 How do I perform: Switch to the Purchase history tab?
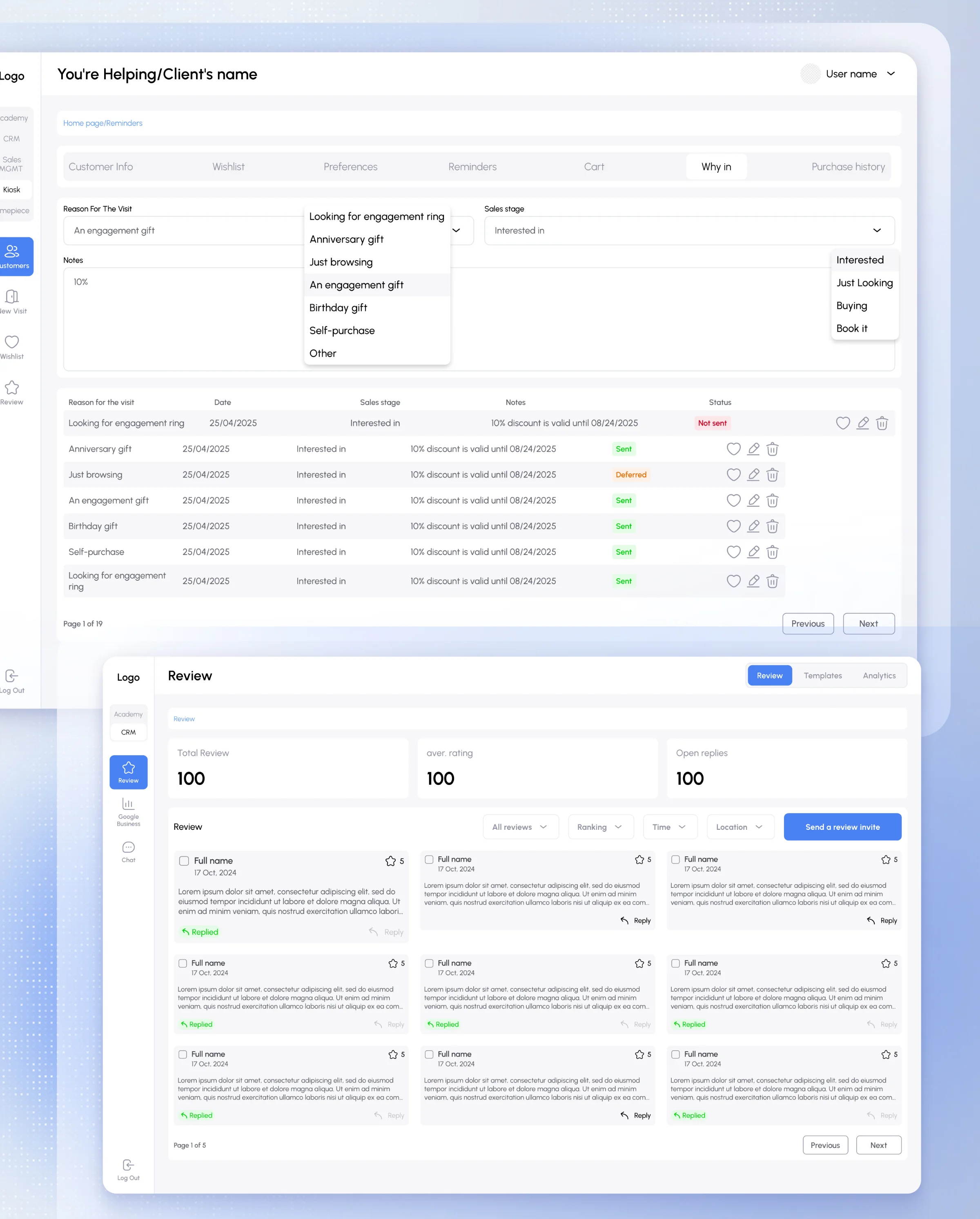click(x=848, y=167)
